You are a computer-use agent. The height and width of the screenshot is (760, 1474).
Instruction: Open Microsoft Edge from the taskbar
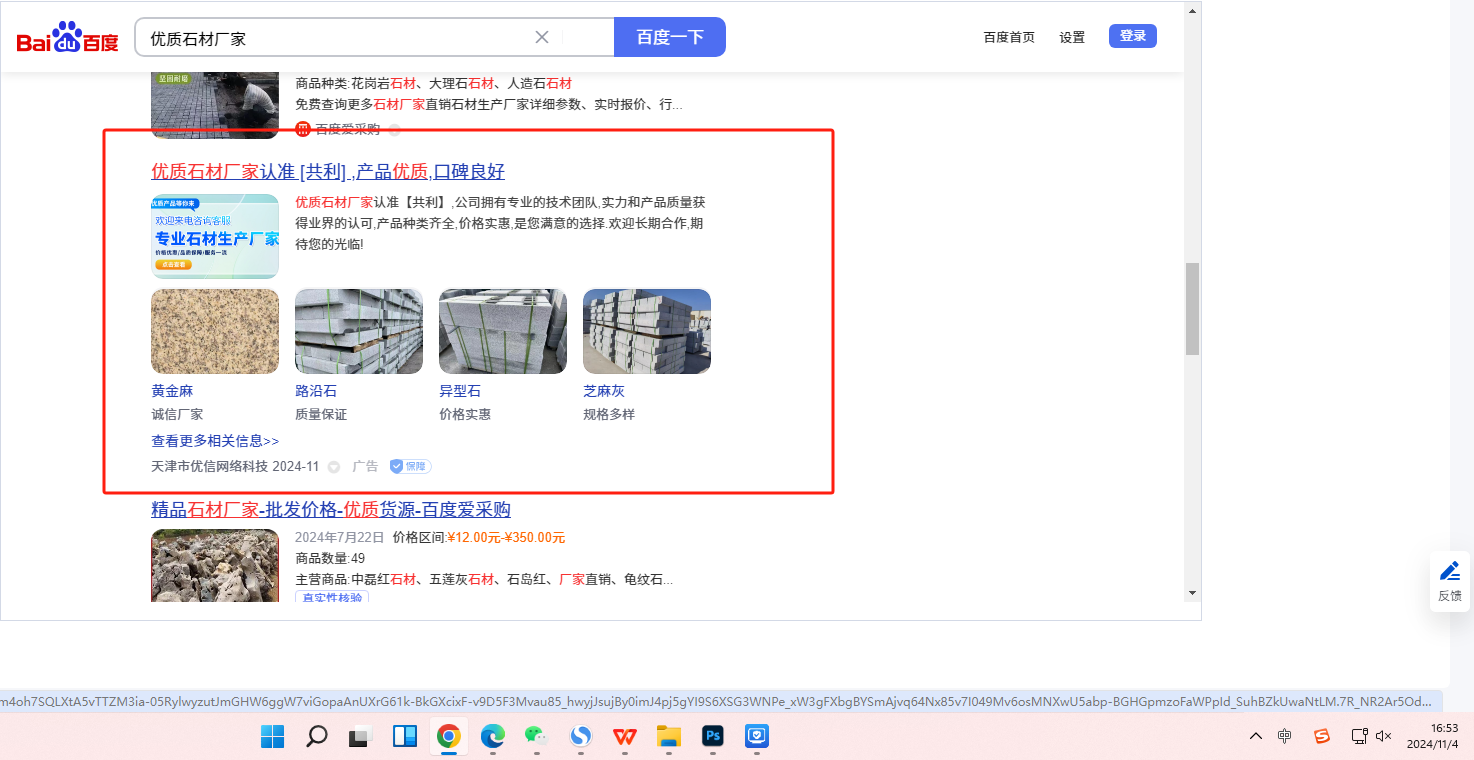pos(492,737)
